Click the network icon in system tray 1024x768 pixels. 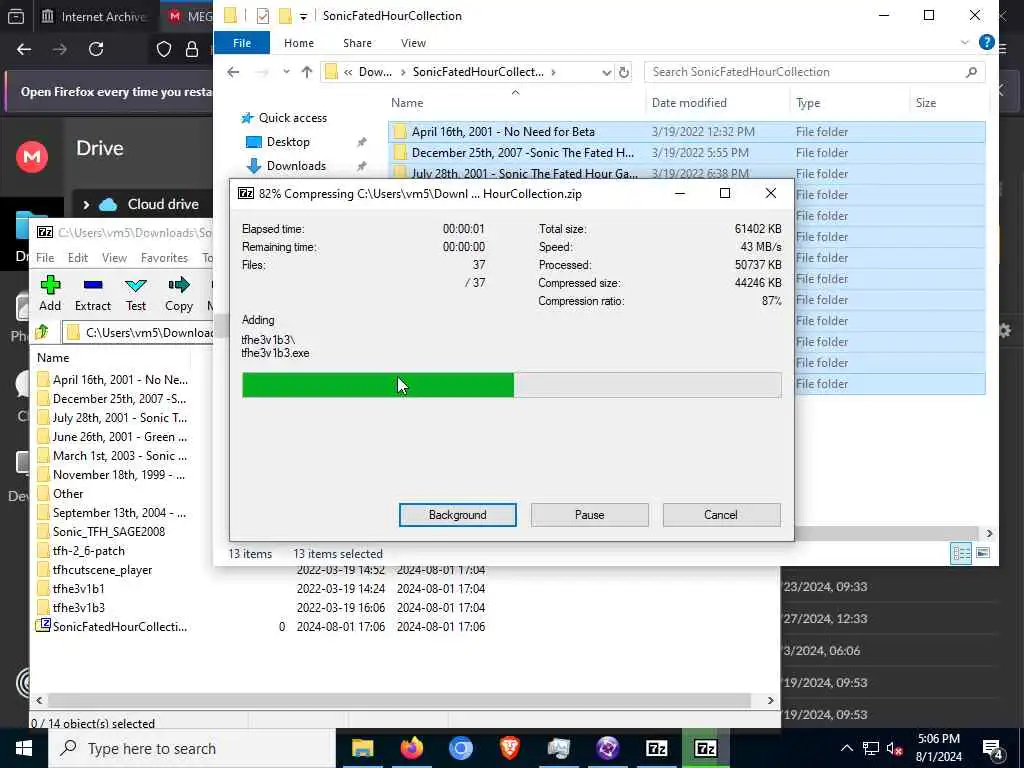click(871, 748)
